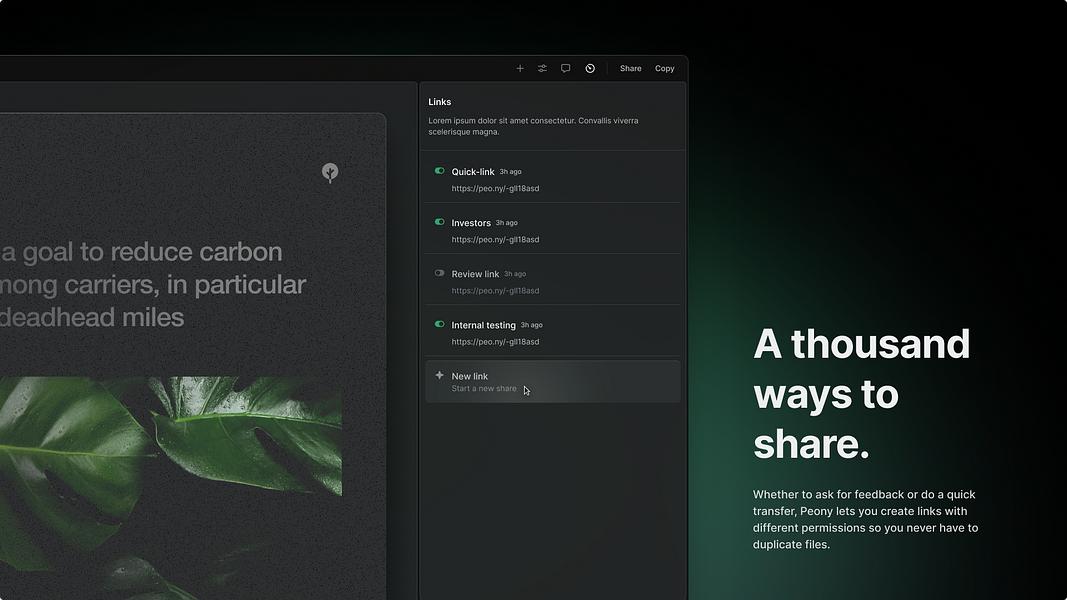Image resolution: width=1067 pixels, height=600 pixels.
Task: Click the Share button in the toolbar
Action: [631, 68]
